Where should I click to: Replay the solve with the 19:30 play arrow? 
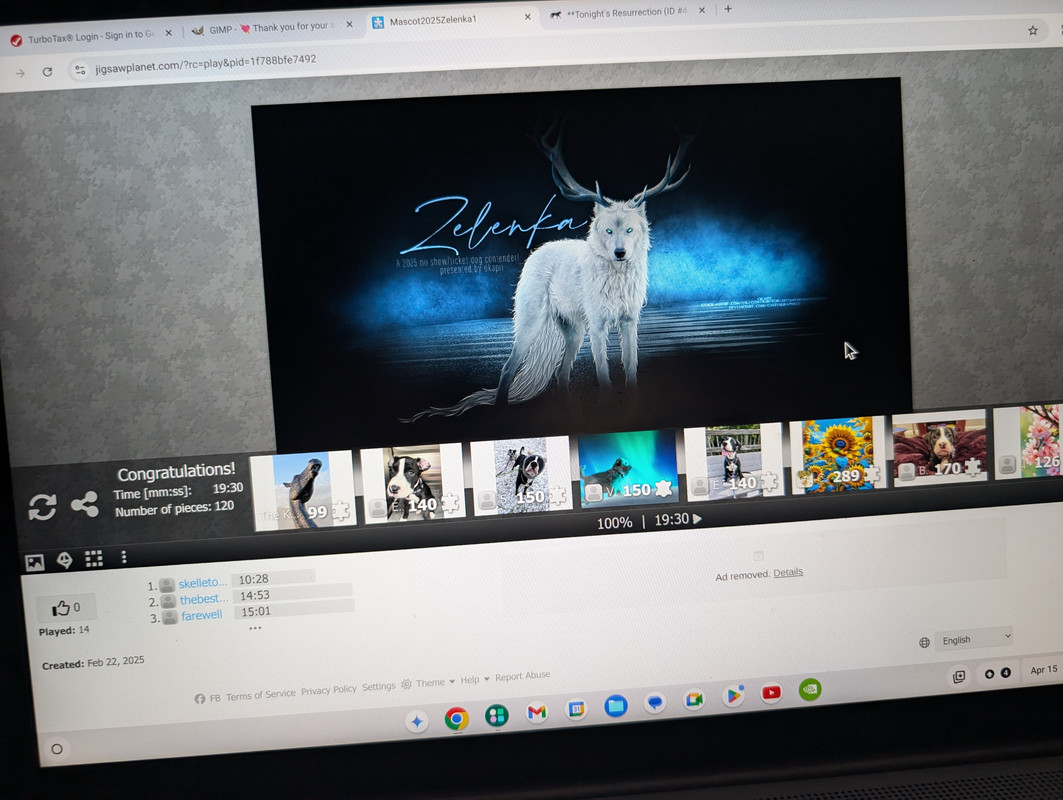(697, 519)
